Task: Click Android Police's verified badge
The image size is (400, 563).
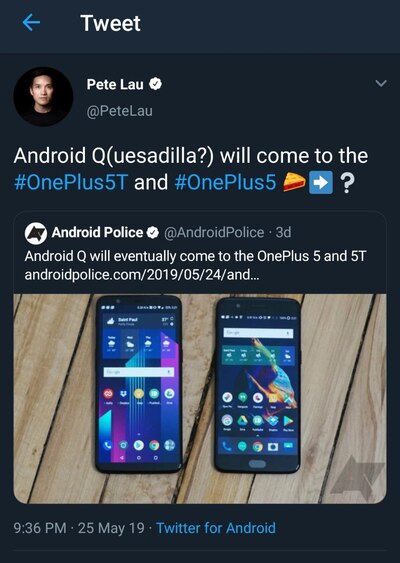Action: [x=153, y=233]
